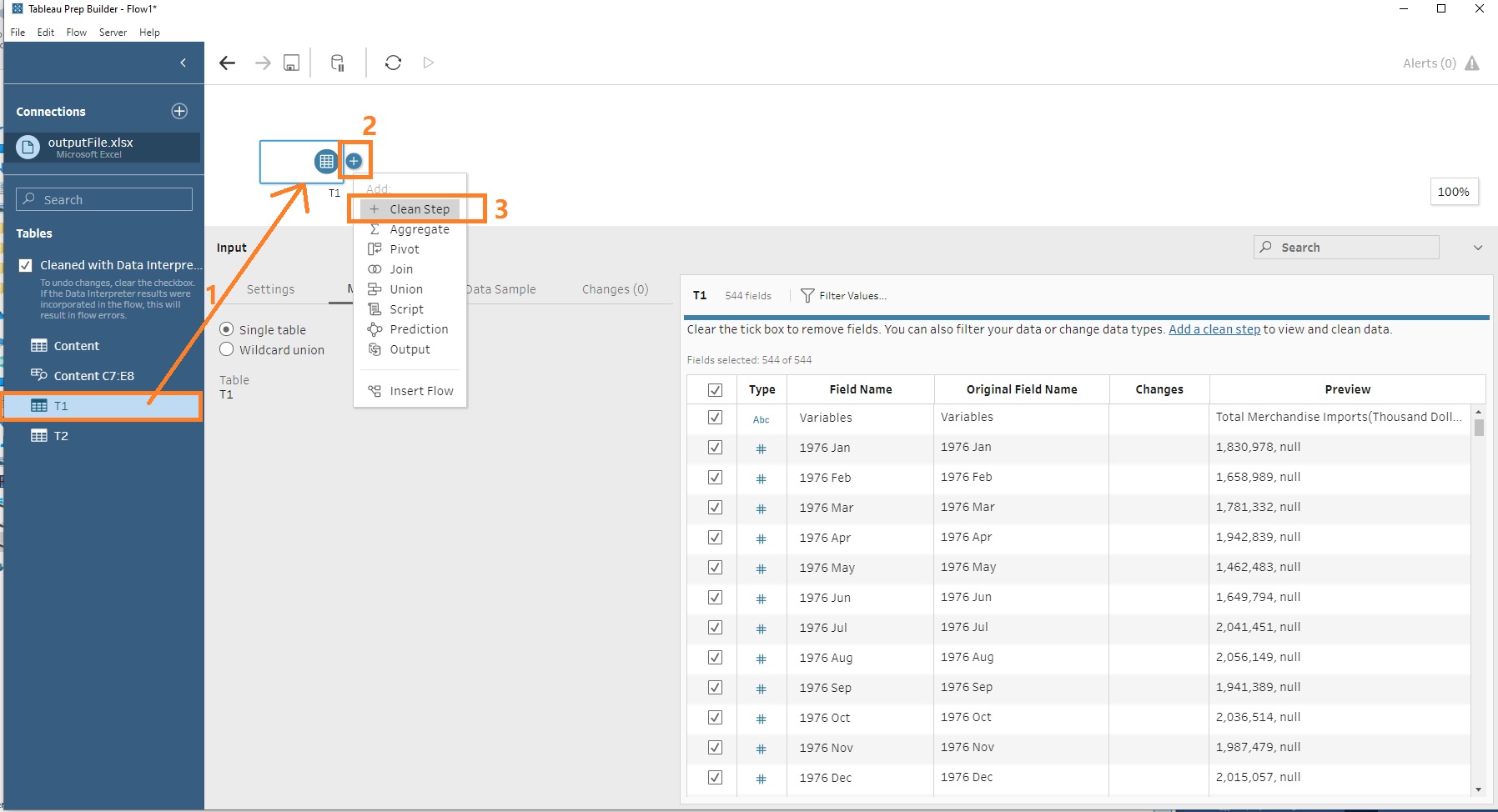Uncheck the 1976 Feb field checkbox
The height and width of the screenshot is (812, 1498).
[x=715, y=477]
